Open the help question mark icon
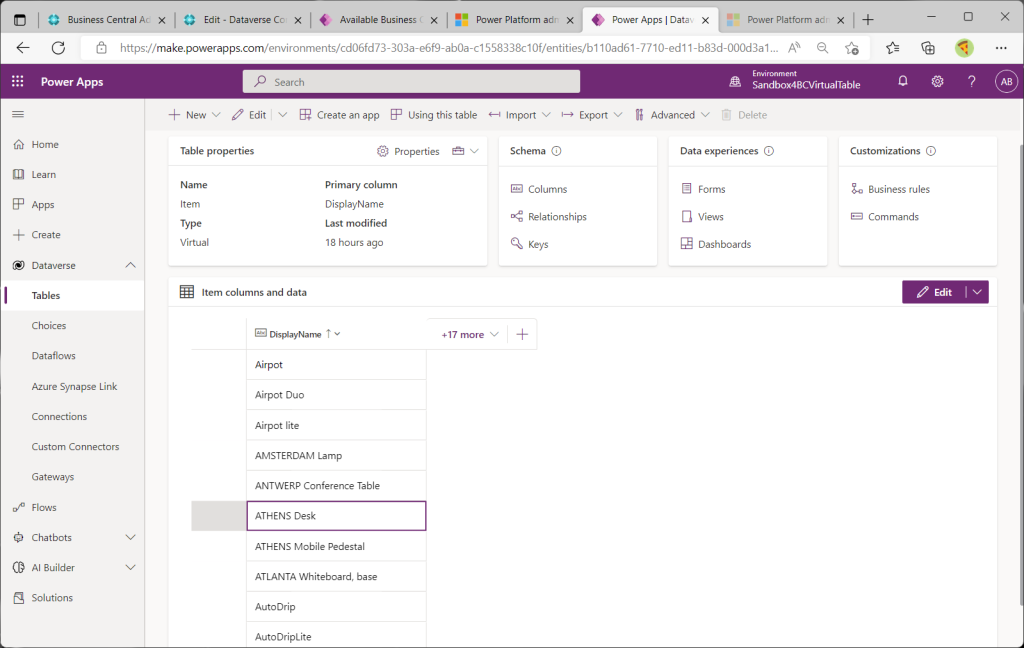This screenshot has height=648, width=1024. [972, 82]
